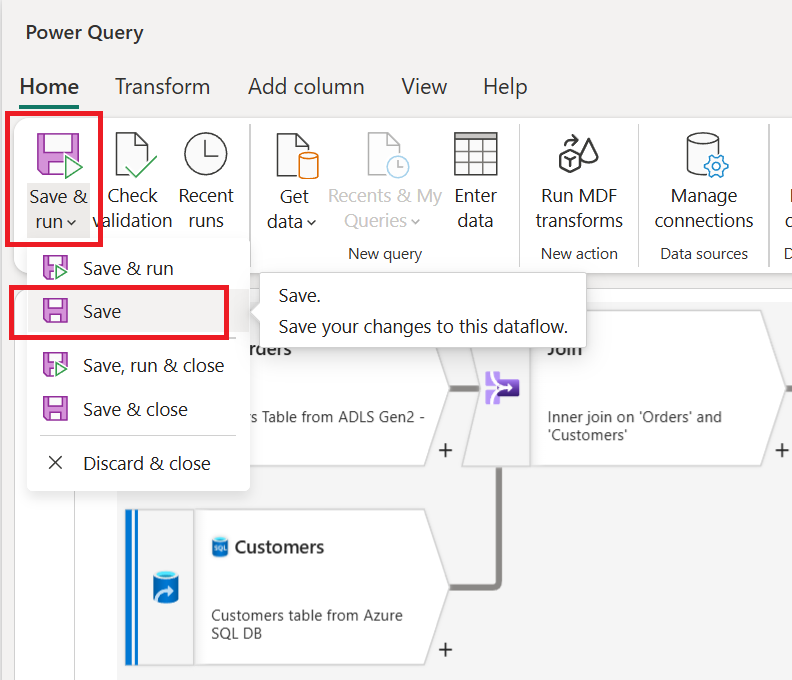
Task: Click the blue database source icon on Customers
Action: (x=166, y=588)
